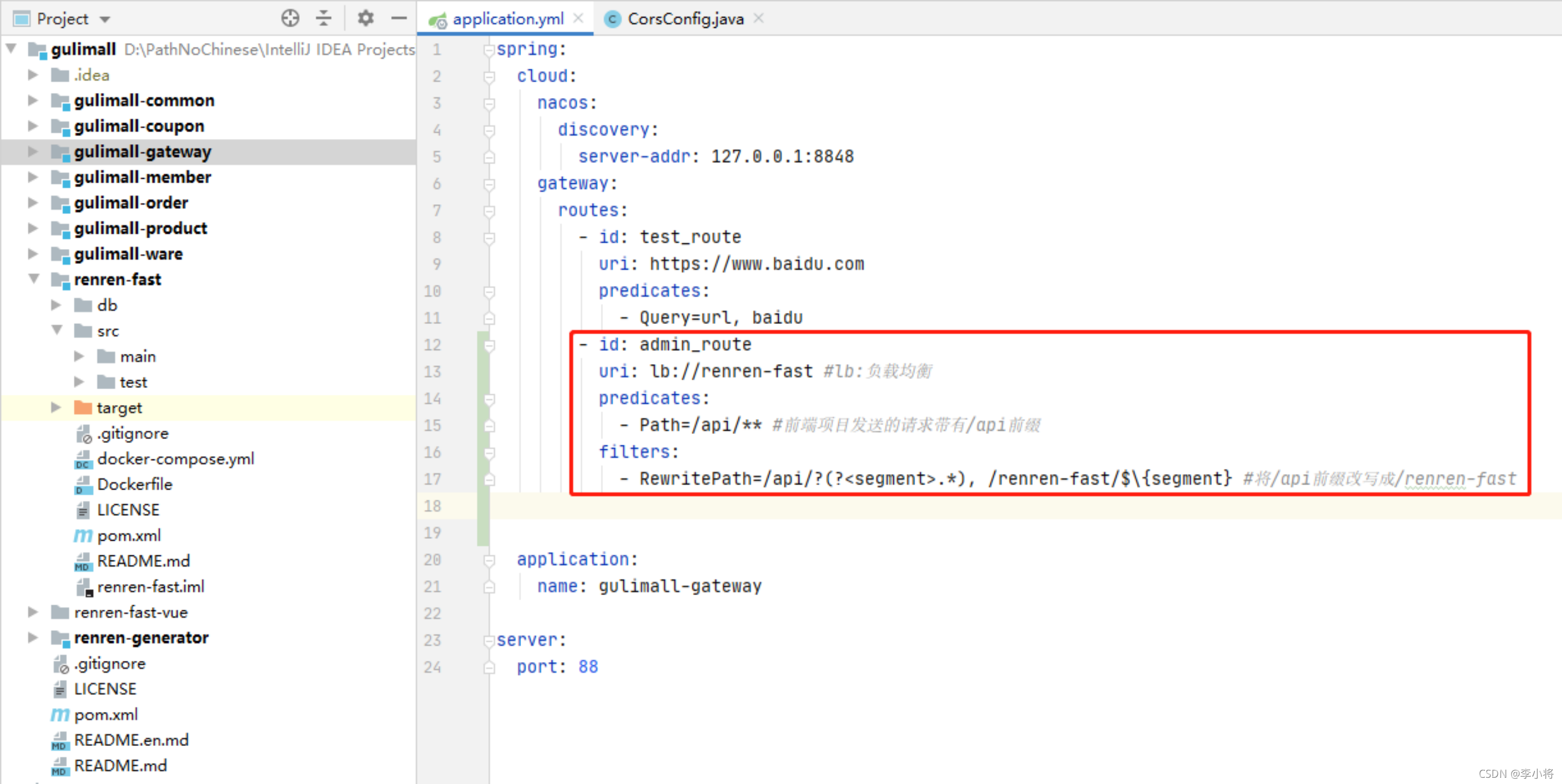Screen dimensions: 1562x784
Task: Hide the Project panel with minus icon
Action: (x=398, y=18)
